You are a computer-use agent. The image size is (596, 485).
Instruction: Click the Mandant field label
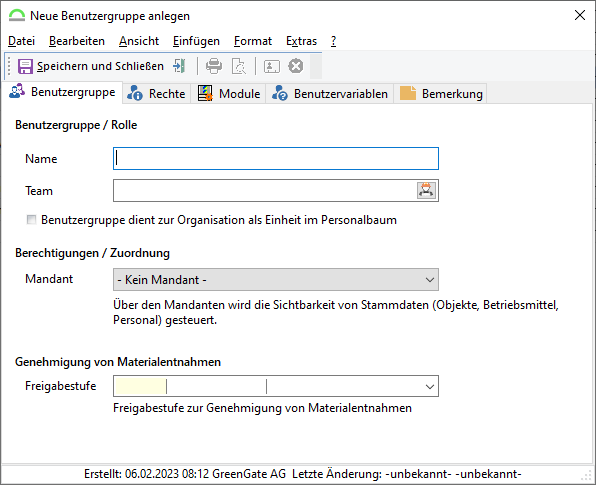[x=49, y=279]
